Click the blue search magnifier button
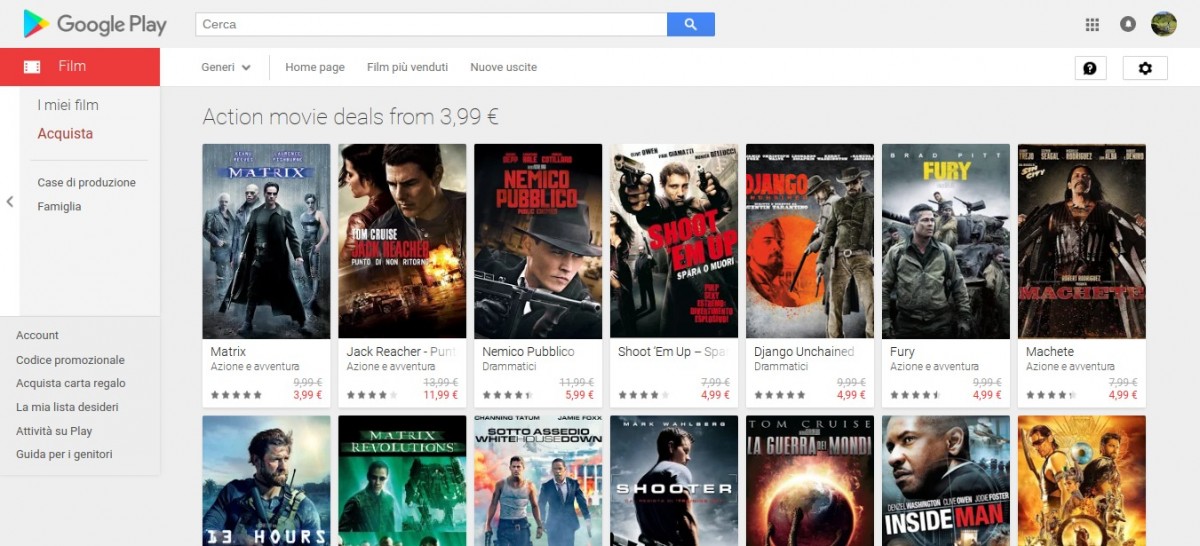1200x546 pixels. pyautogui.click(x=691, y=24)
